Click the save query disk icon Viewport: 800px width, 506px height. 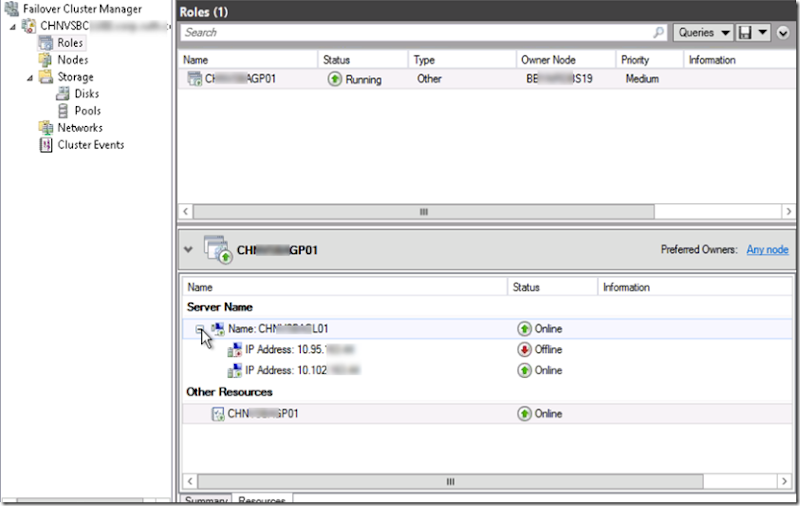coord(744,33)
